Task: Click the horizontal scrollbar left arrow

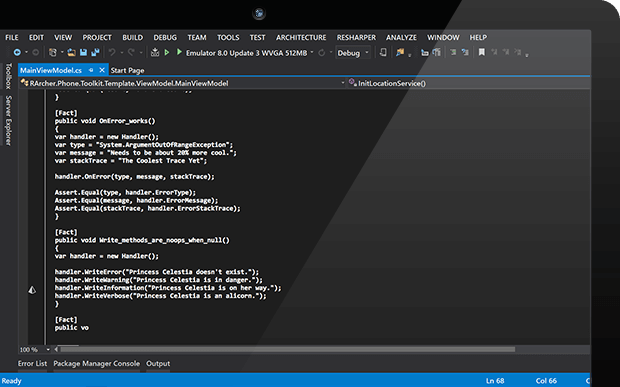Action: (56, 349)
